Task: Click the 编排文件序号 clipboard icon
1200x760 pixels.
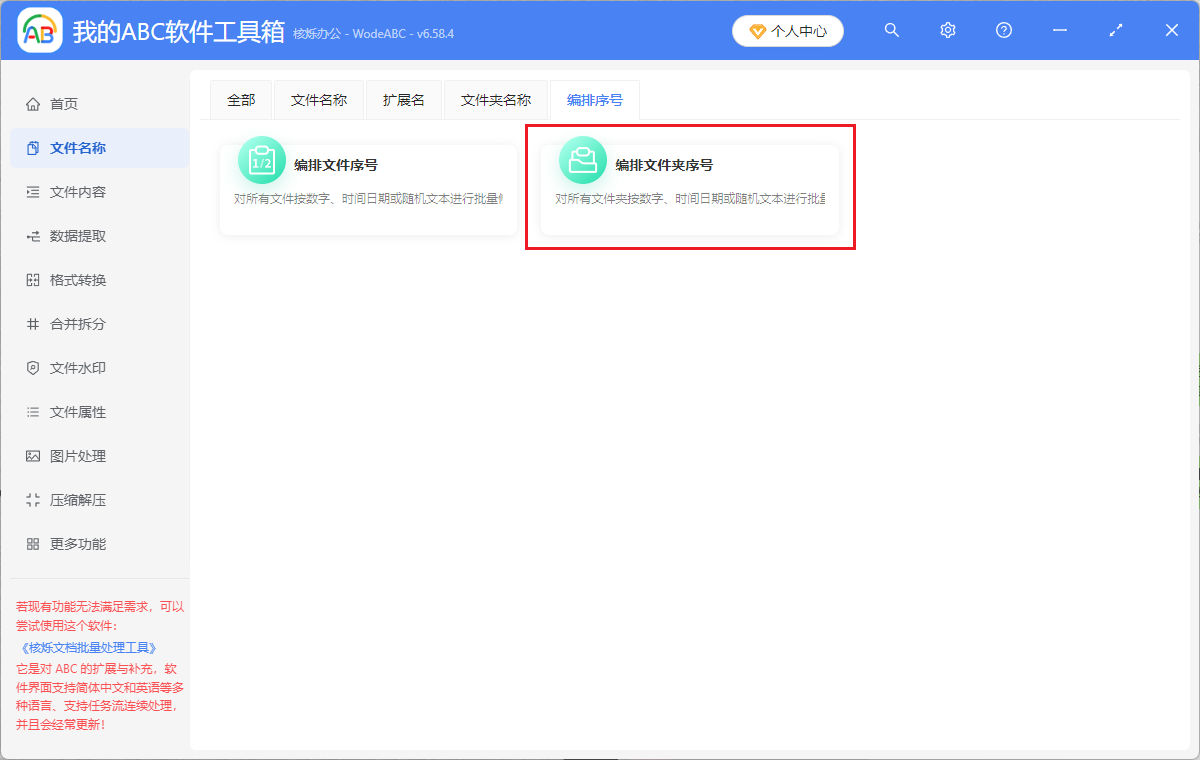Action: pos(262,160)
